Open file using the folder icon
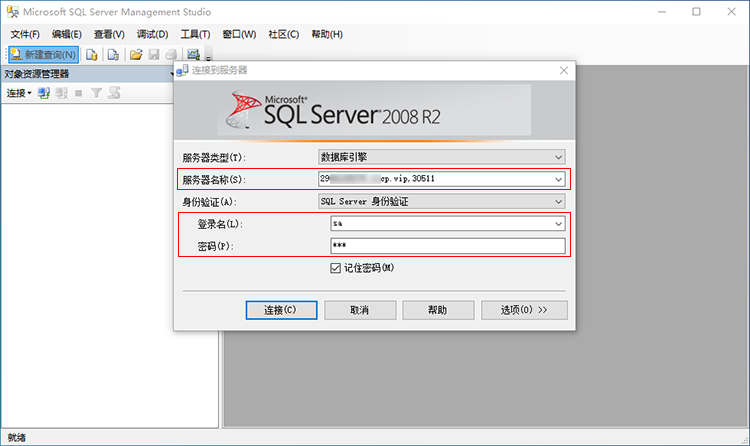Image resolution: width=750 pixels, height=446 pixels. pos(136,54)
